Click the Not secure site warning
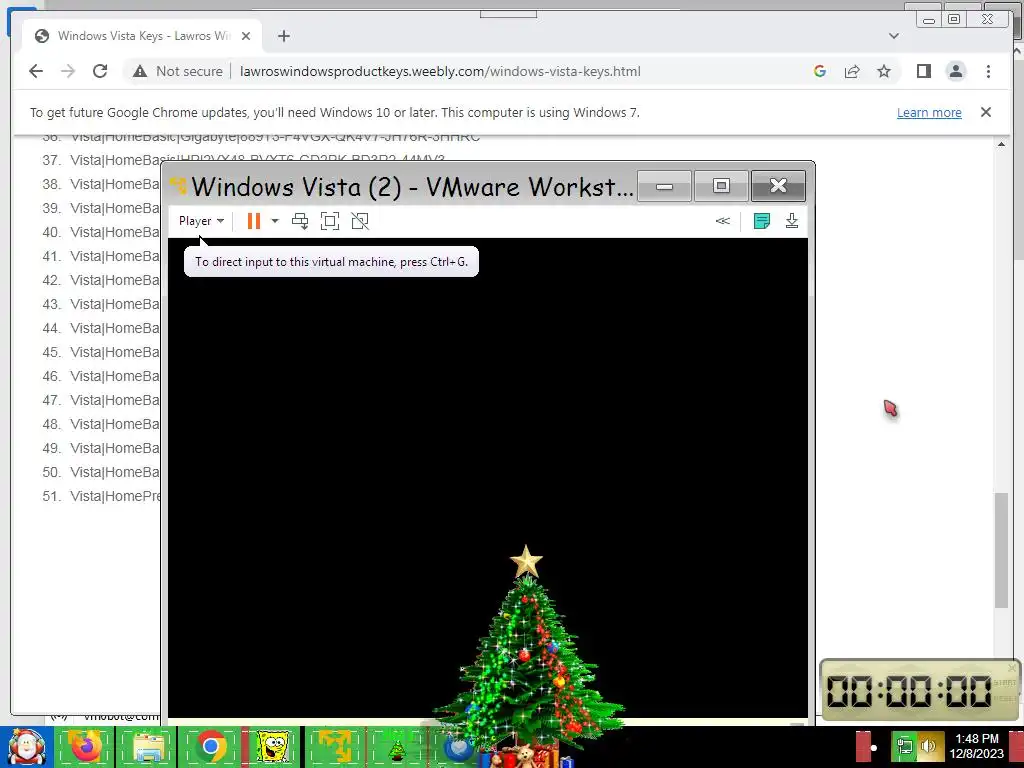 tap(177, 71)
